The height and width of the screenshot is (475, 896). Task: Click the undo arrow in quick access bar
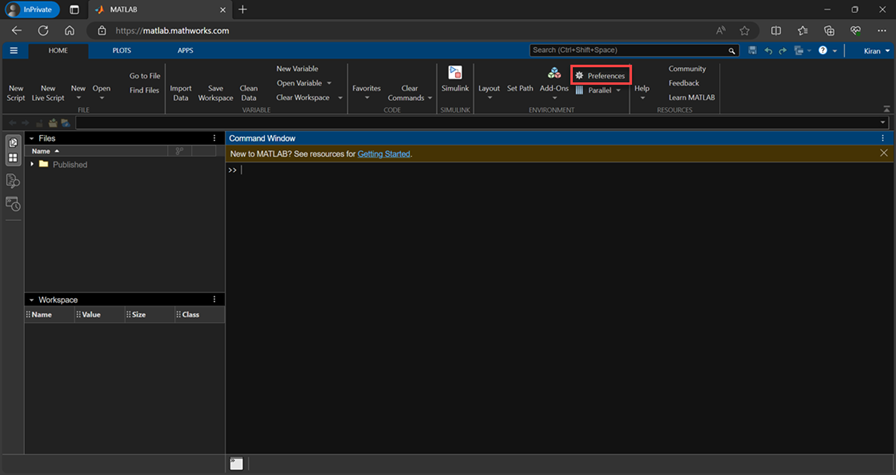click(x=768, y=51)
